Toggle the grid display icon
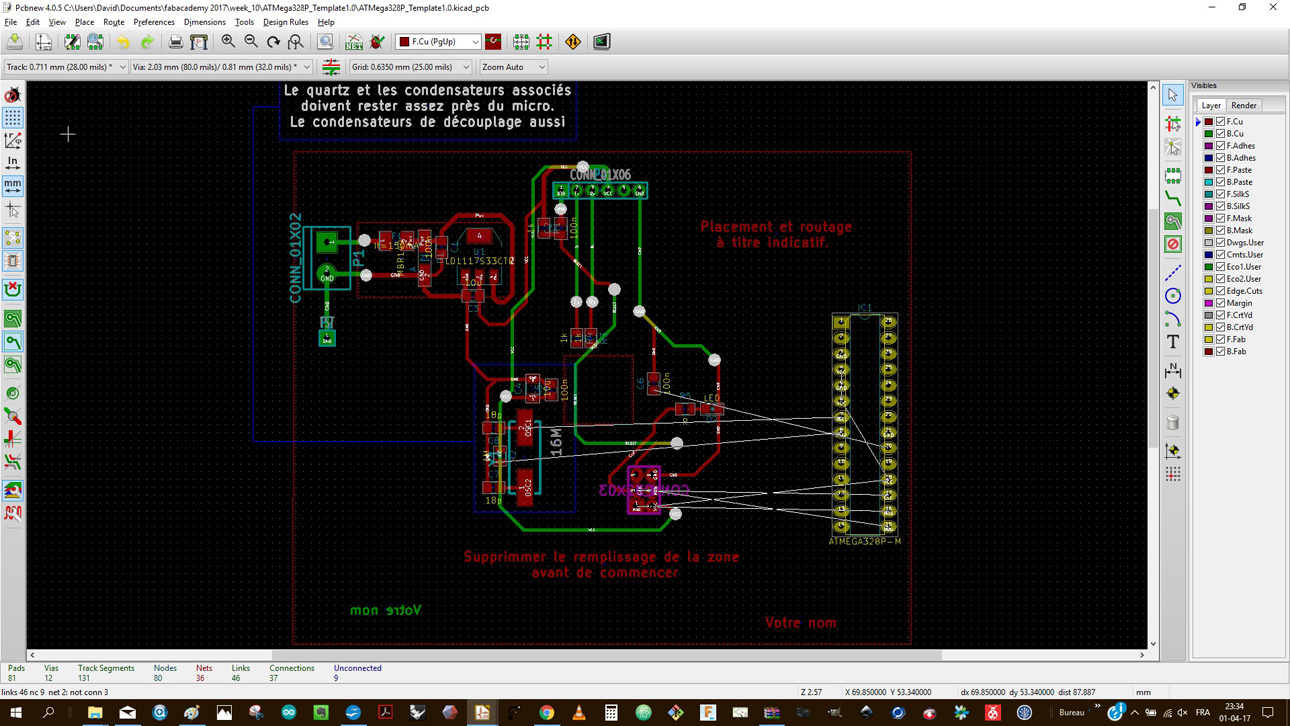 (13, 117)
